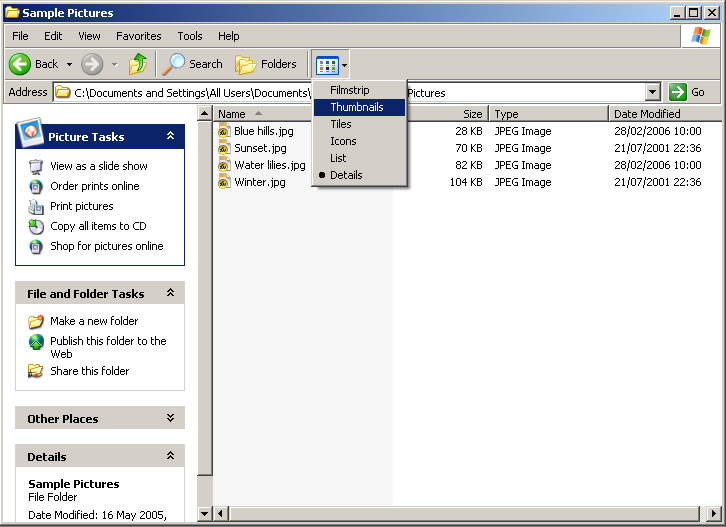The image size is (726, 527).
Task: Click View as a slide show link
Action: 99,166
